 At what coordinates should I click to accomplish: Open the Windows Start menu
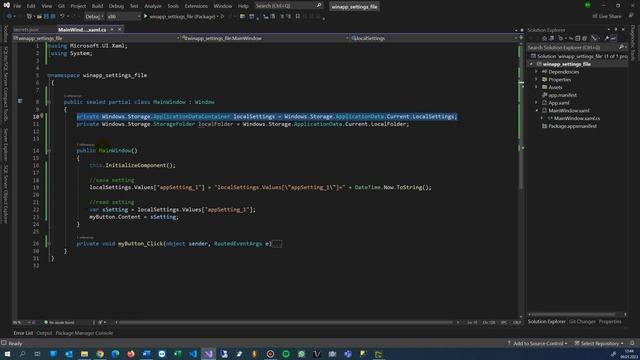coord(7,354)
